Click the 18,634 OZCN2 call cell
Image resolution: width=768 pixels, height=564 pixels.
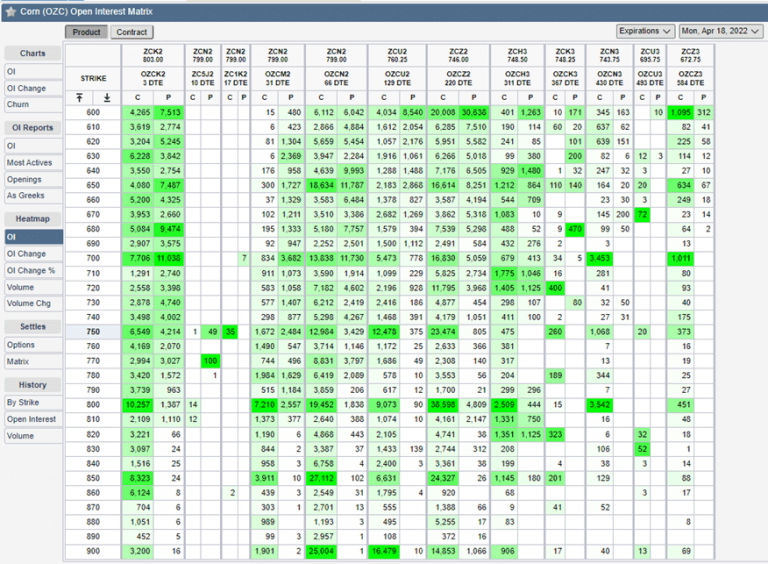(321, 186)
